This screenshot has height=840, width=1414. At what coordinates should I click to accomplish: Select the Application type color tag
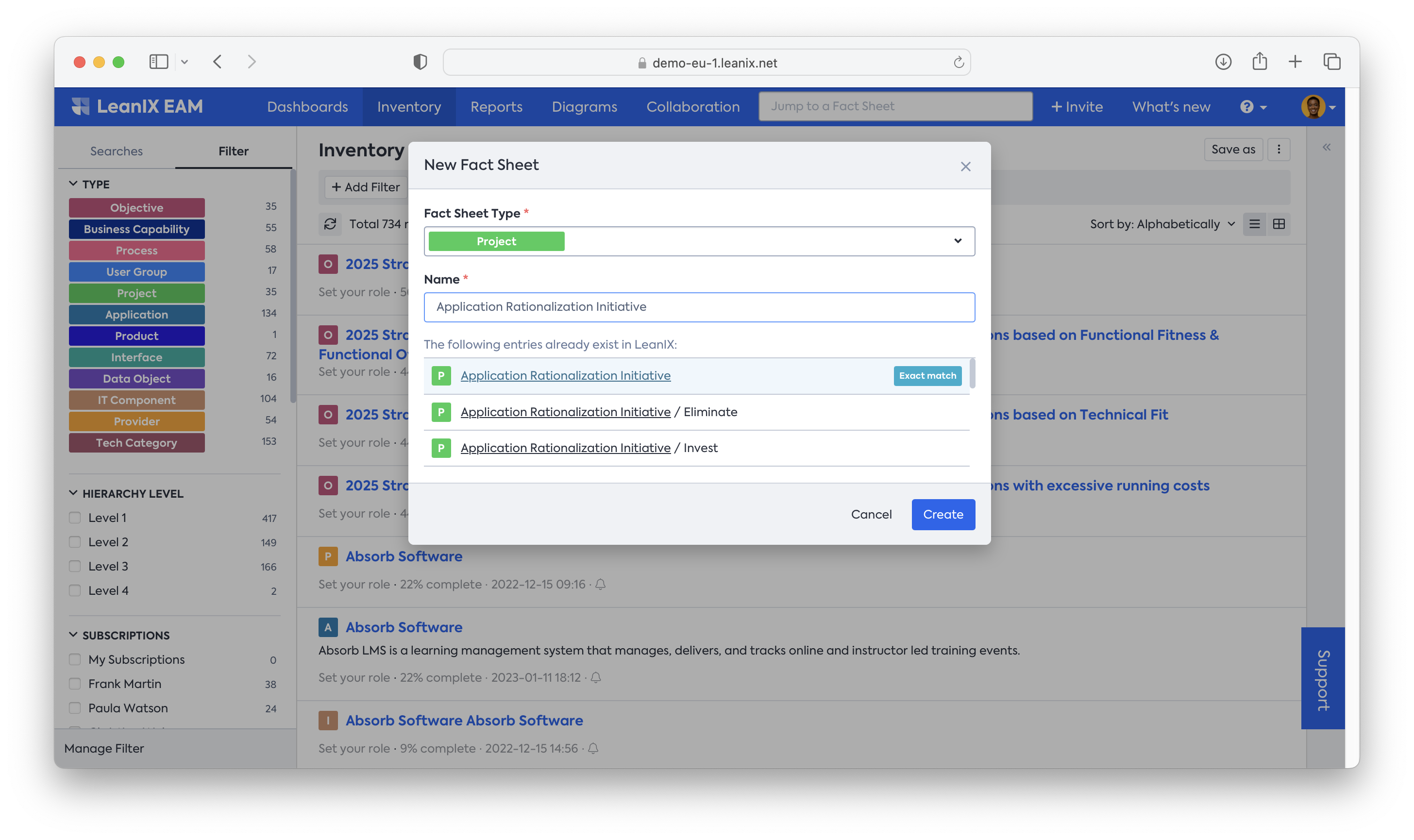136,315
